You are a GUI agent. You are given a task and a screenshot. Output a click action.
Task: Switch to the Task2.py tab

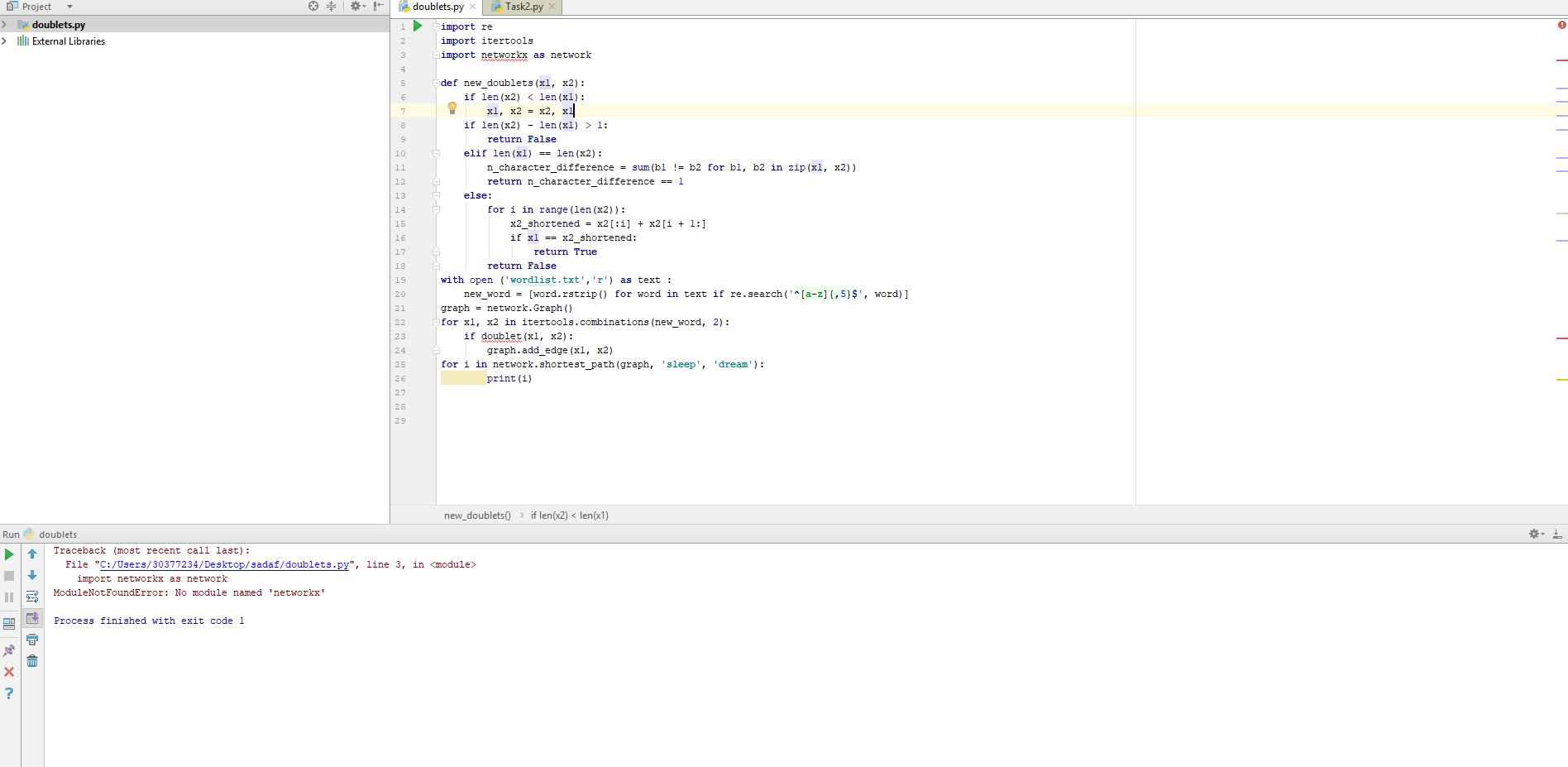pyautogui.click(x=521, y=7)
